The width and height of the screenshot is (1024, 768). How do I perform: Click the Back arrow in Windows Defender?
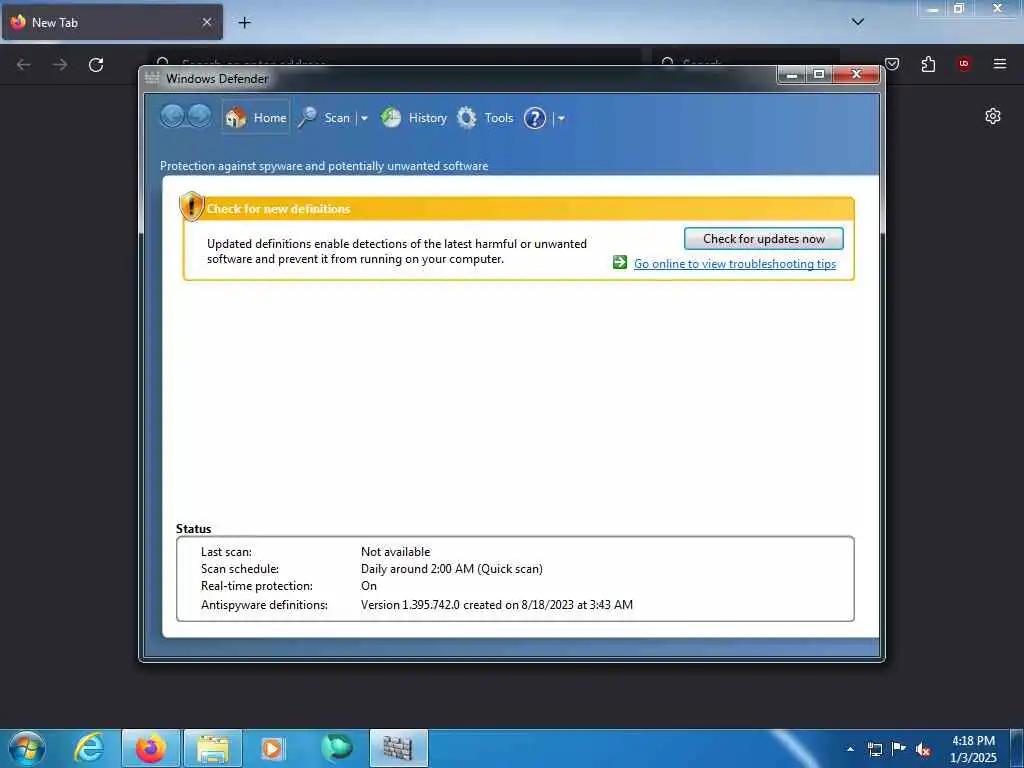click(x=172, y=117)
